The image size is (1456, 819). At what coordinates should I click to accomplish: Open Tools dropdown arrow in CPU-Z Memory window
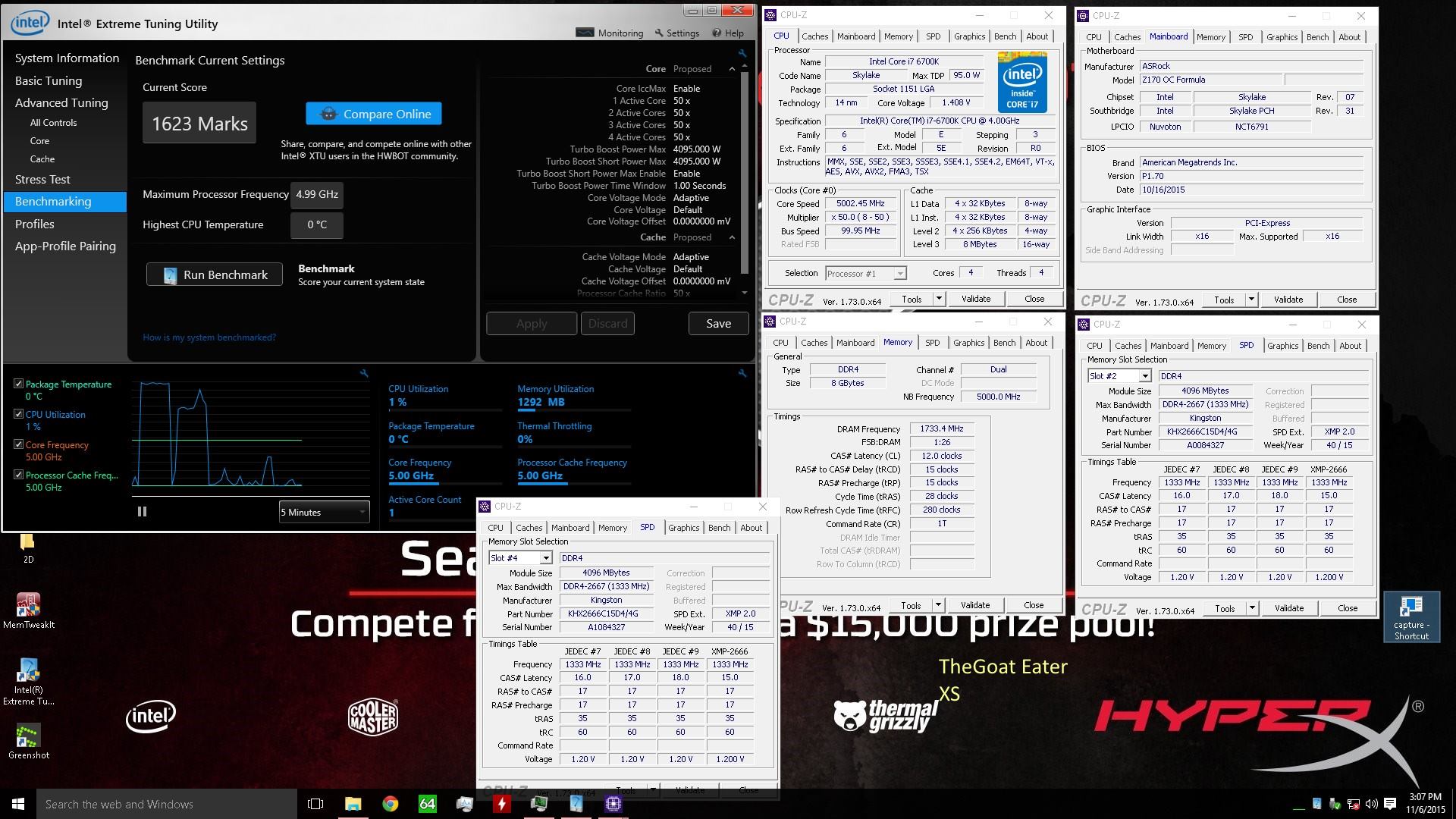coord(938,605)
